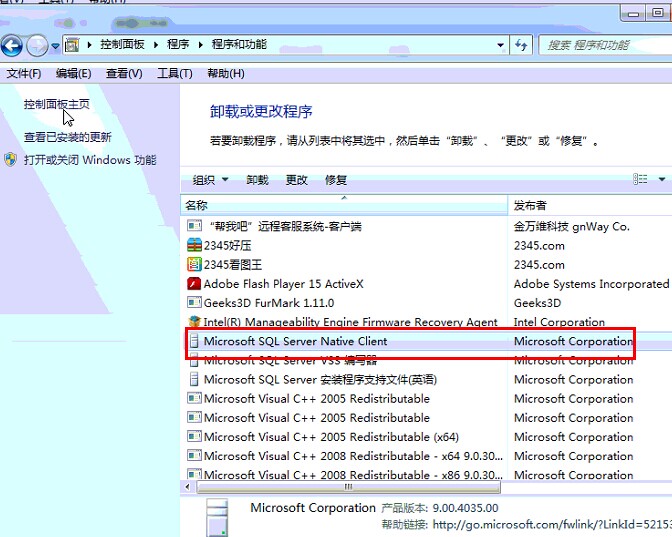Click the horizontal scrollbar thumb

(x=348, y=487)
